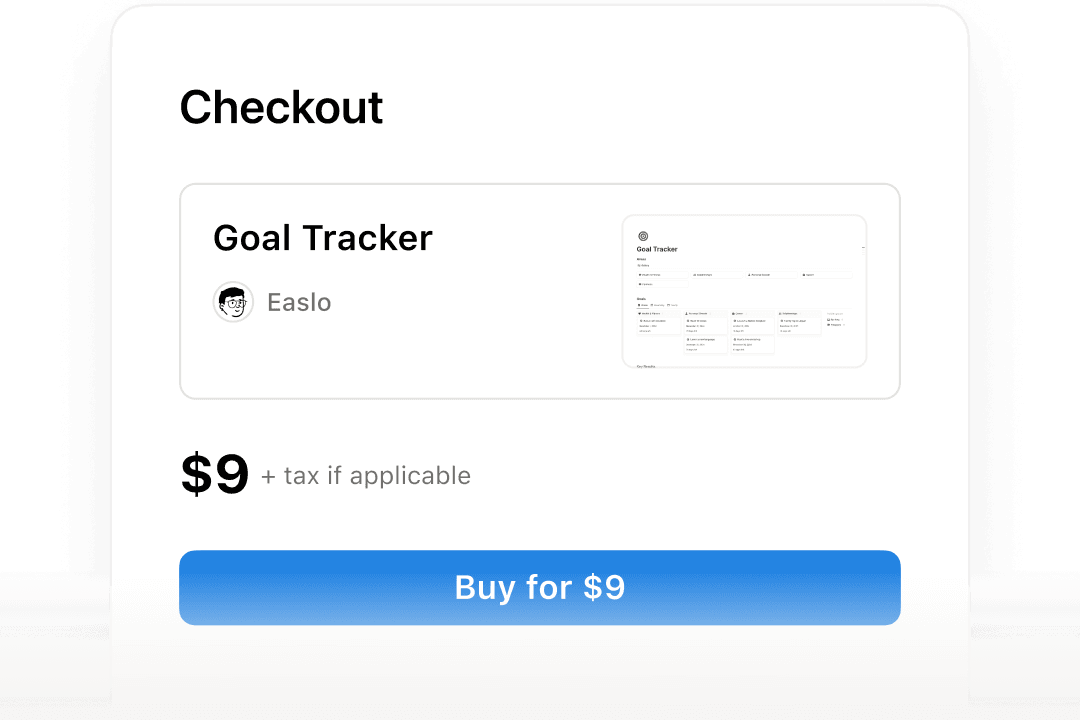This screenshot has height=720, width=1080.
Task: Click the "+ tax if applicable" note
Action: (x=366, y=476)
